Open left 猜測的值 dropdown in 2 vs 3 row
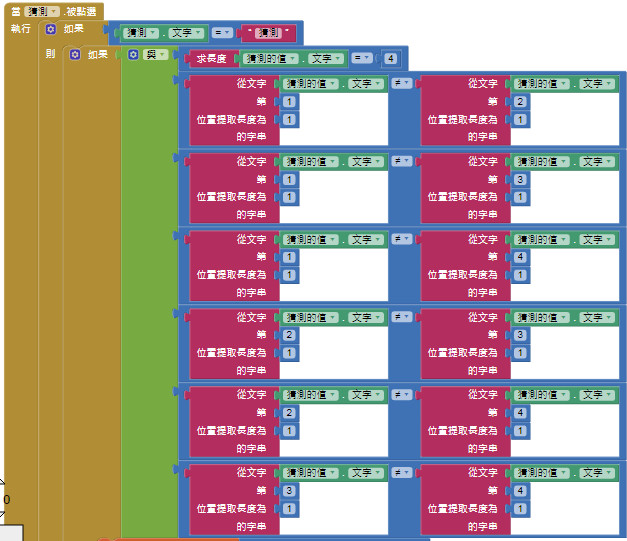This screenshot has height=541, width=627. click(311, 317)
